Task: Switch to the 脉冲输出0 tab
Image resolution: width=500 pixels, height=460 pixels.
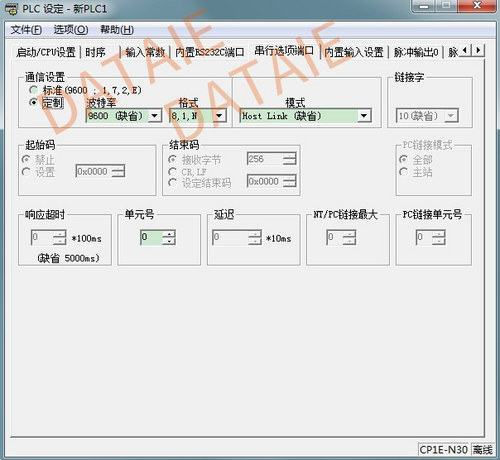Action: [x=416, y=52]
